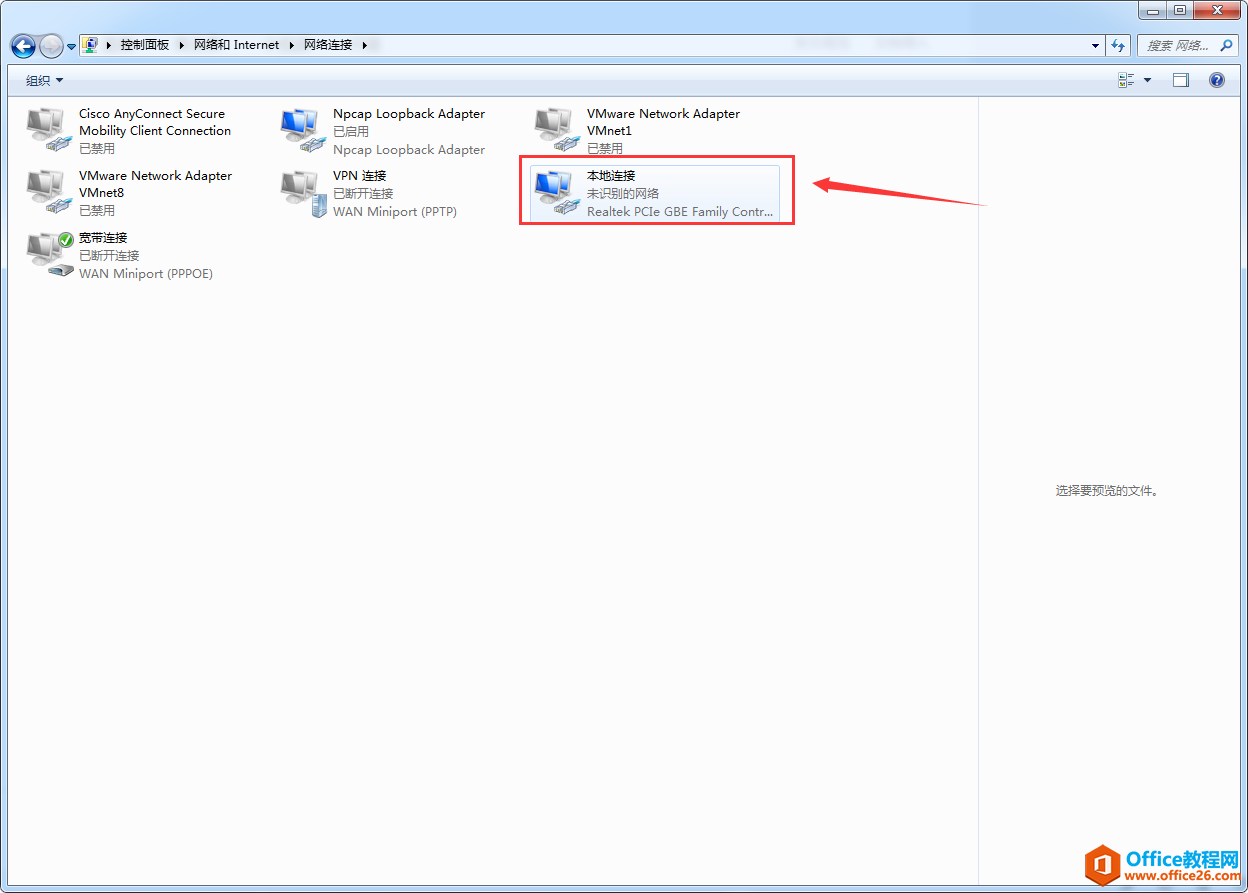Close the network connections window
Screen dimensions: 1248x893
pos(1217,10)
